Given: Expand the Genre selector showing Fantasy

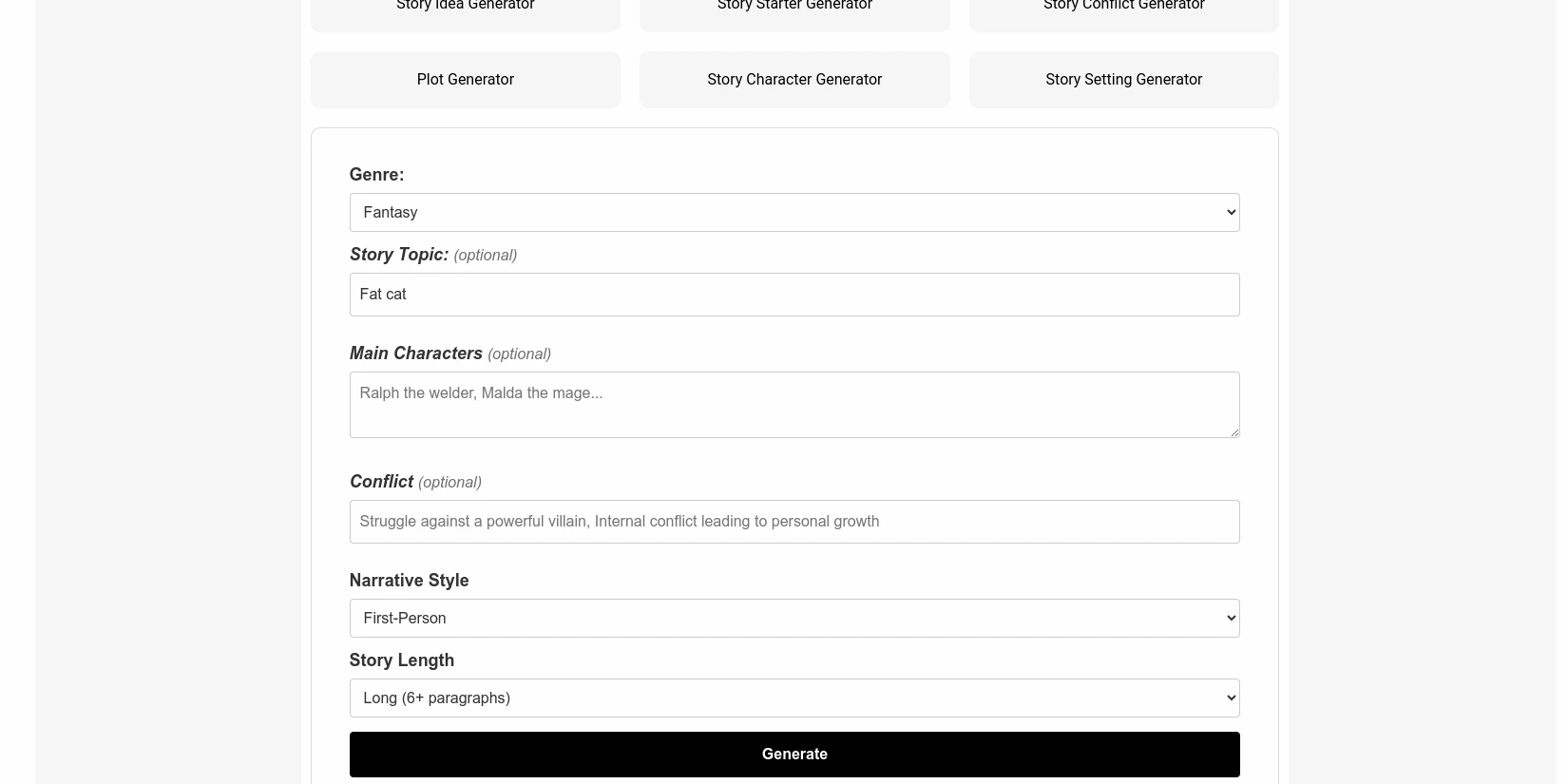Looking at the screenshot, I should (794, 212).
